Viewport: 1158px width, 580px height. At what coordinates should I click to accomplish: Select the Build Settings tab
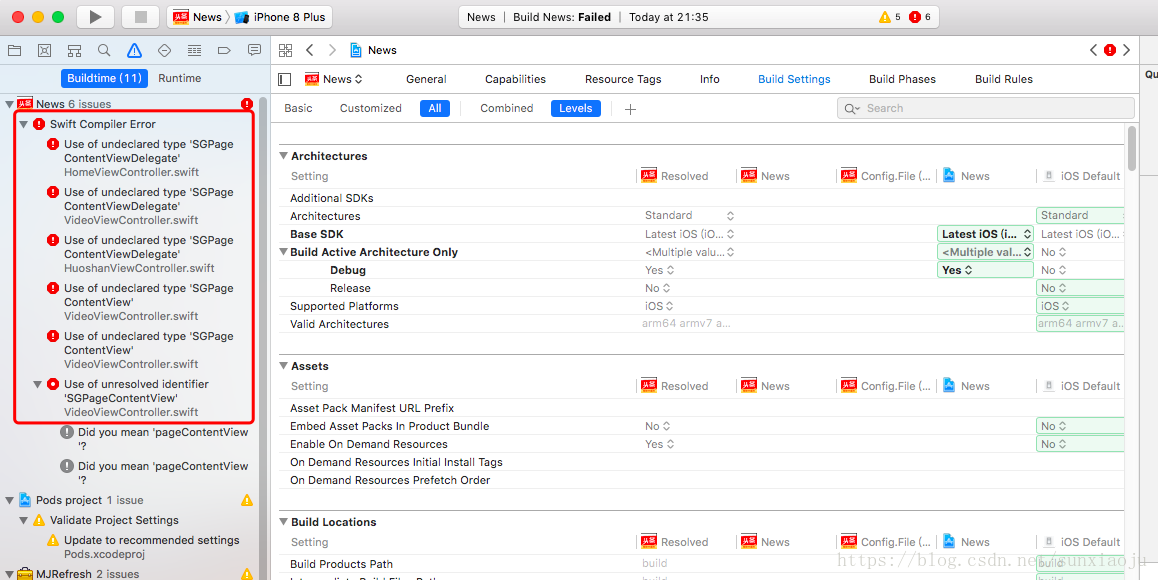tap(794, 79)
